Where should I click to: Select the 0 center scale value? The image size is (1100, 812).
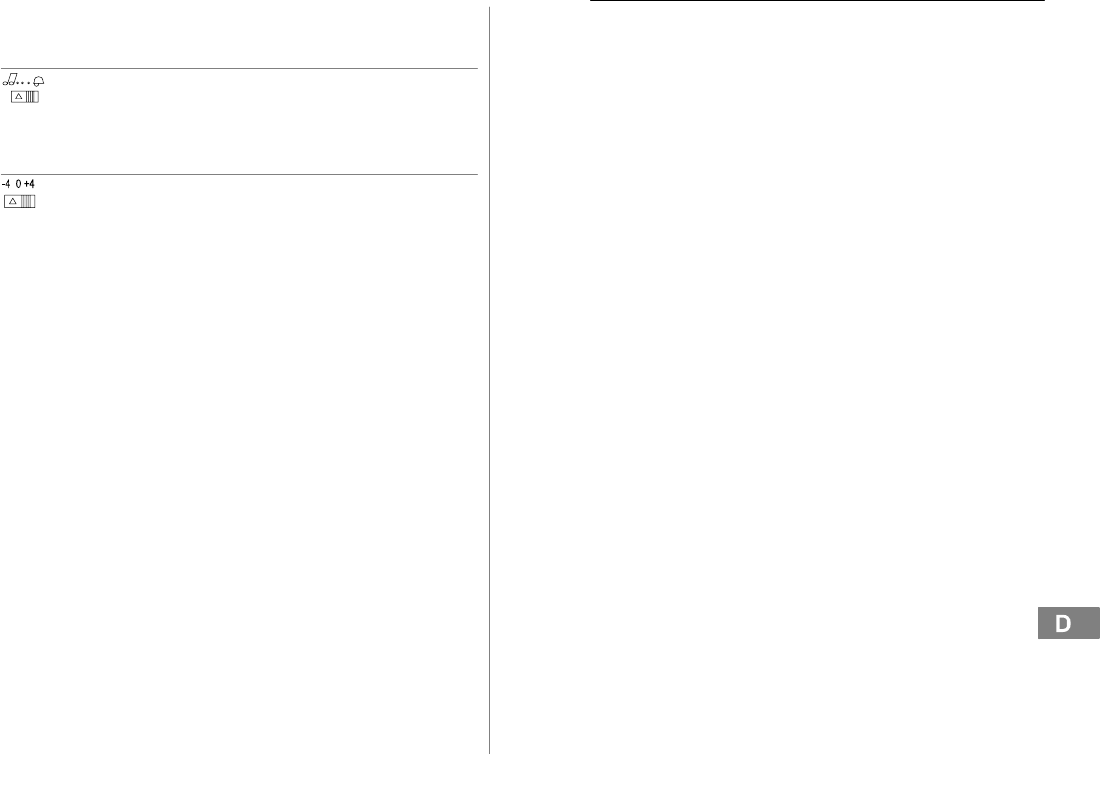click(x=18, y=184)
